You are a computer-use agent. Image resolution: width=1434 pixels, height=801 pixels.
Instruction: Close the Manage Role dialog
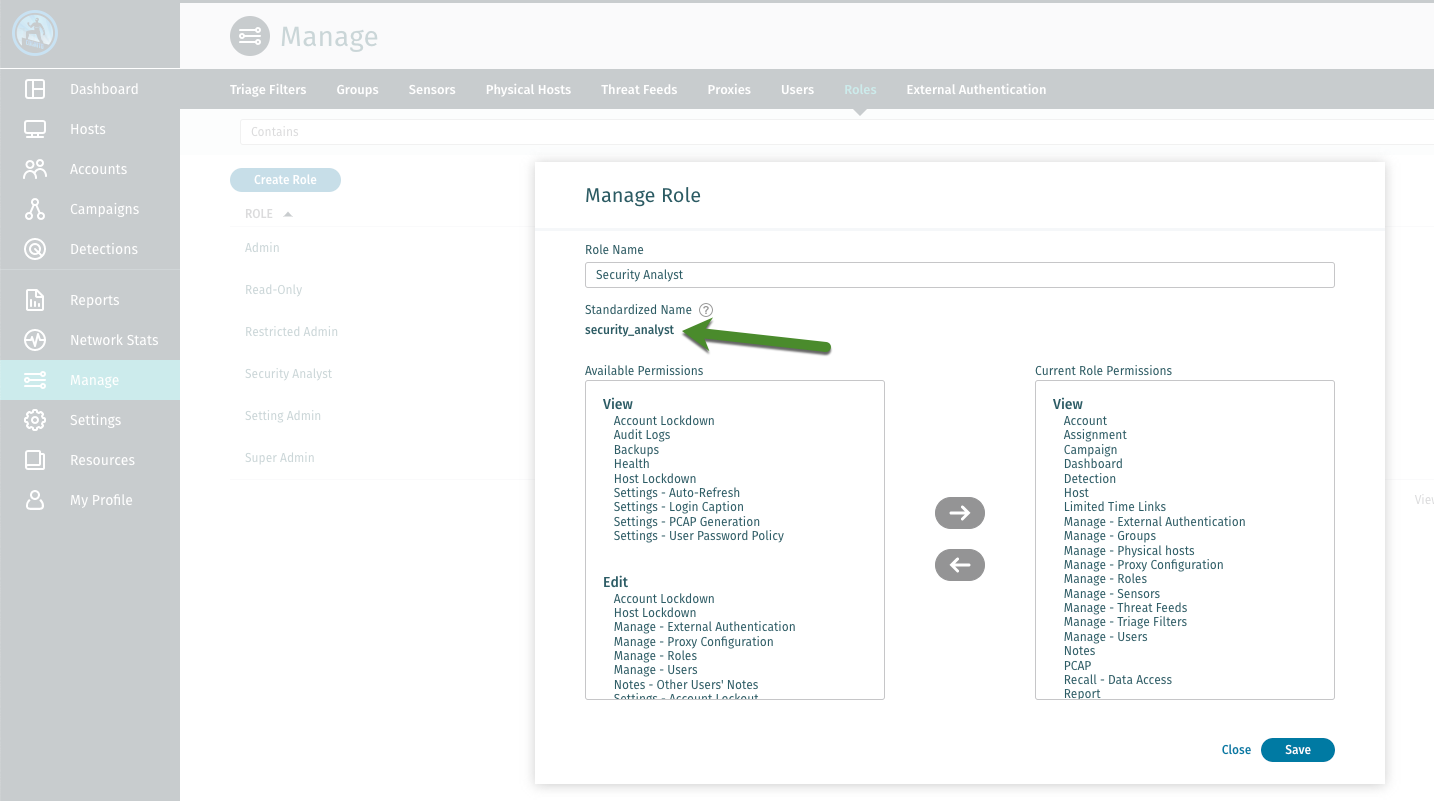(1236, 749)
